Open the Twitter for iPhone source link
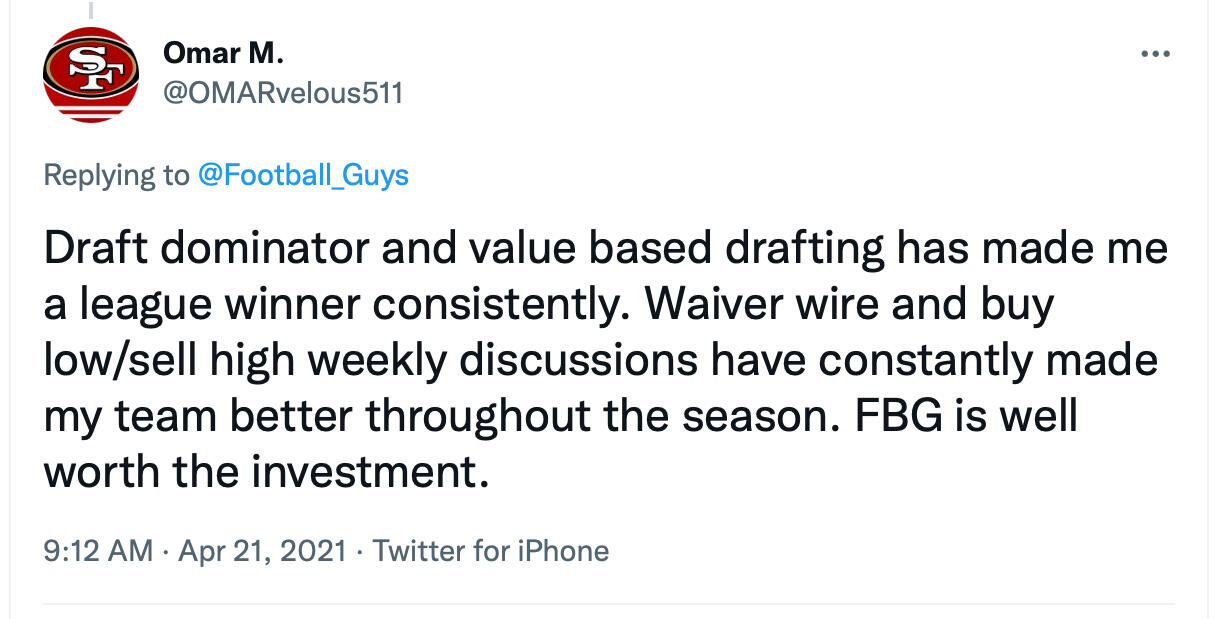Screen dimensions: 1228x619 click(x=490, y=550)
